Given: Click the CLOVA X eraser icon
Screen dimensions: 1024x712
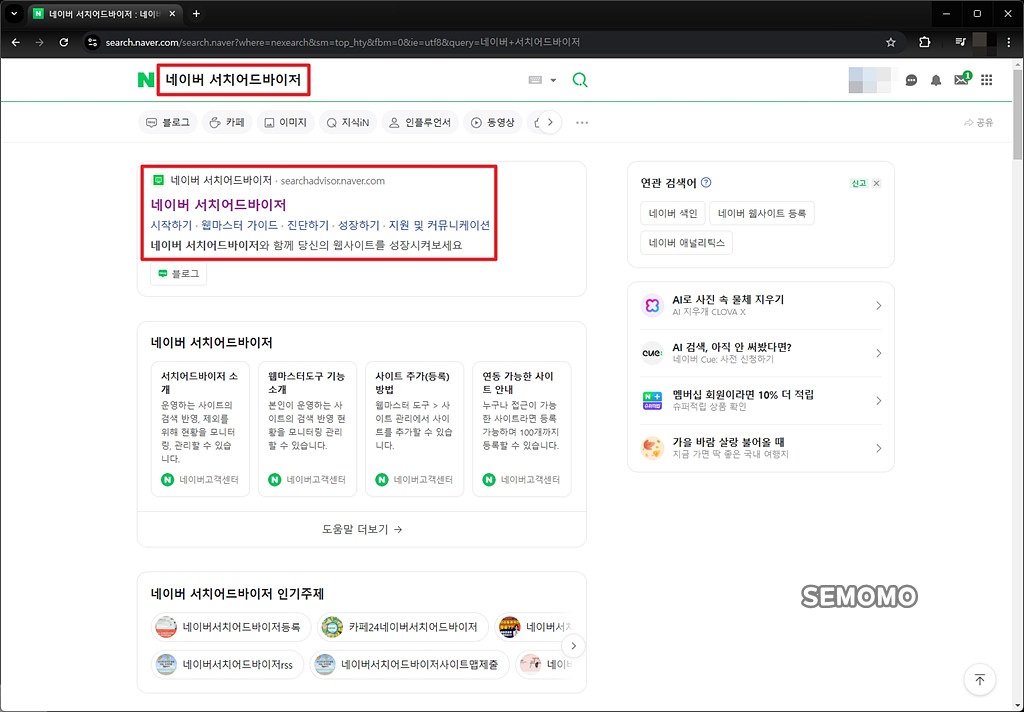Looking at the screenshot, I should (652, 305).
